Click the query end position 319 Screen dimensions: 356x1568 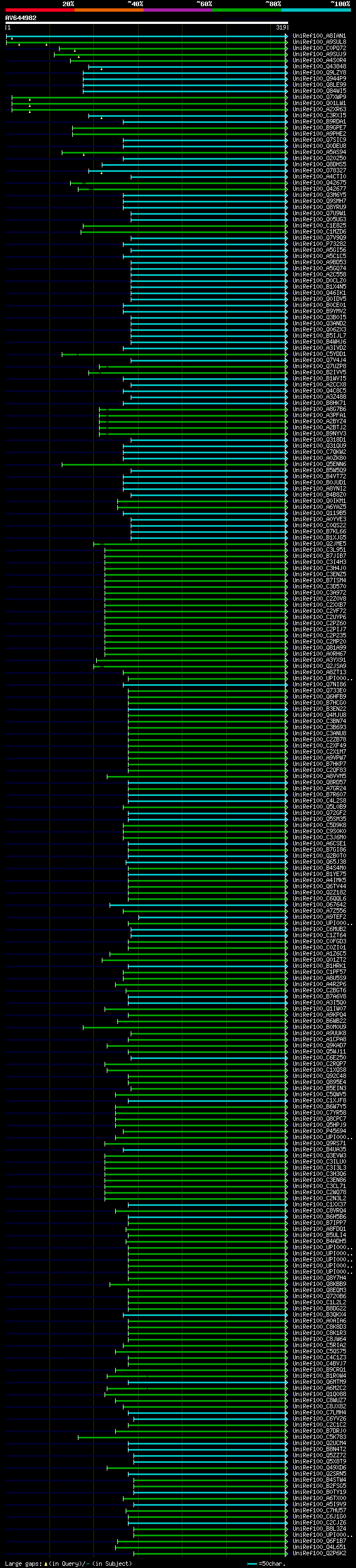click(281, 27)
